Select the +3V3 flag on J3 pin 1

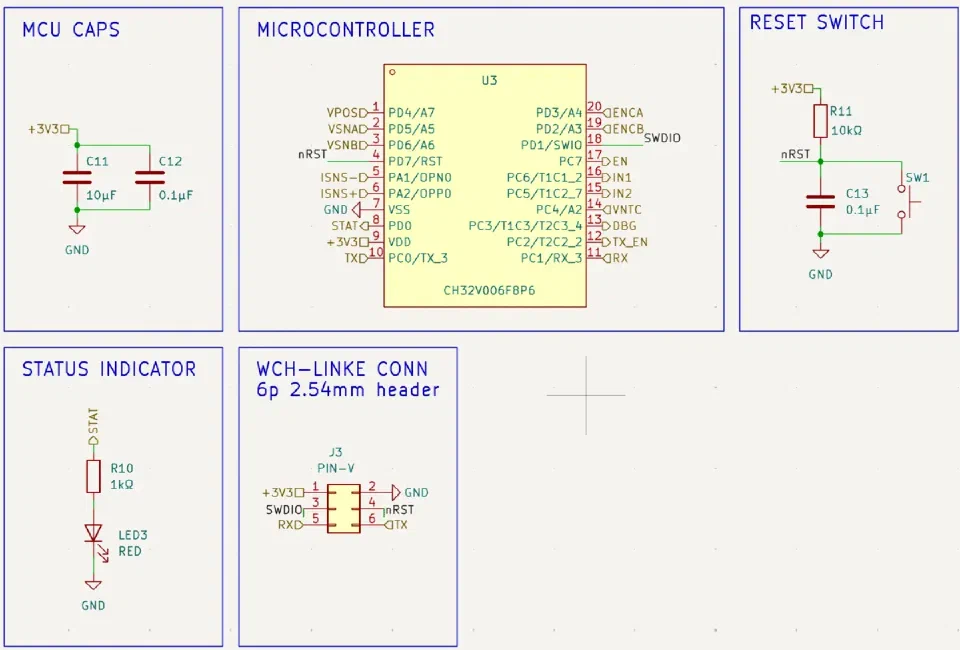(283, 493)
